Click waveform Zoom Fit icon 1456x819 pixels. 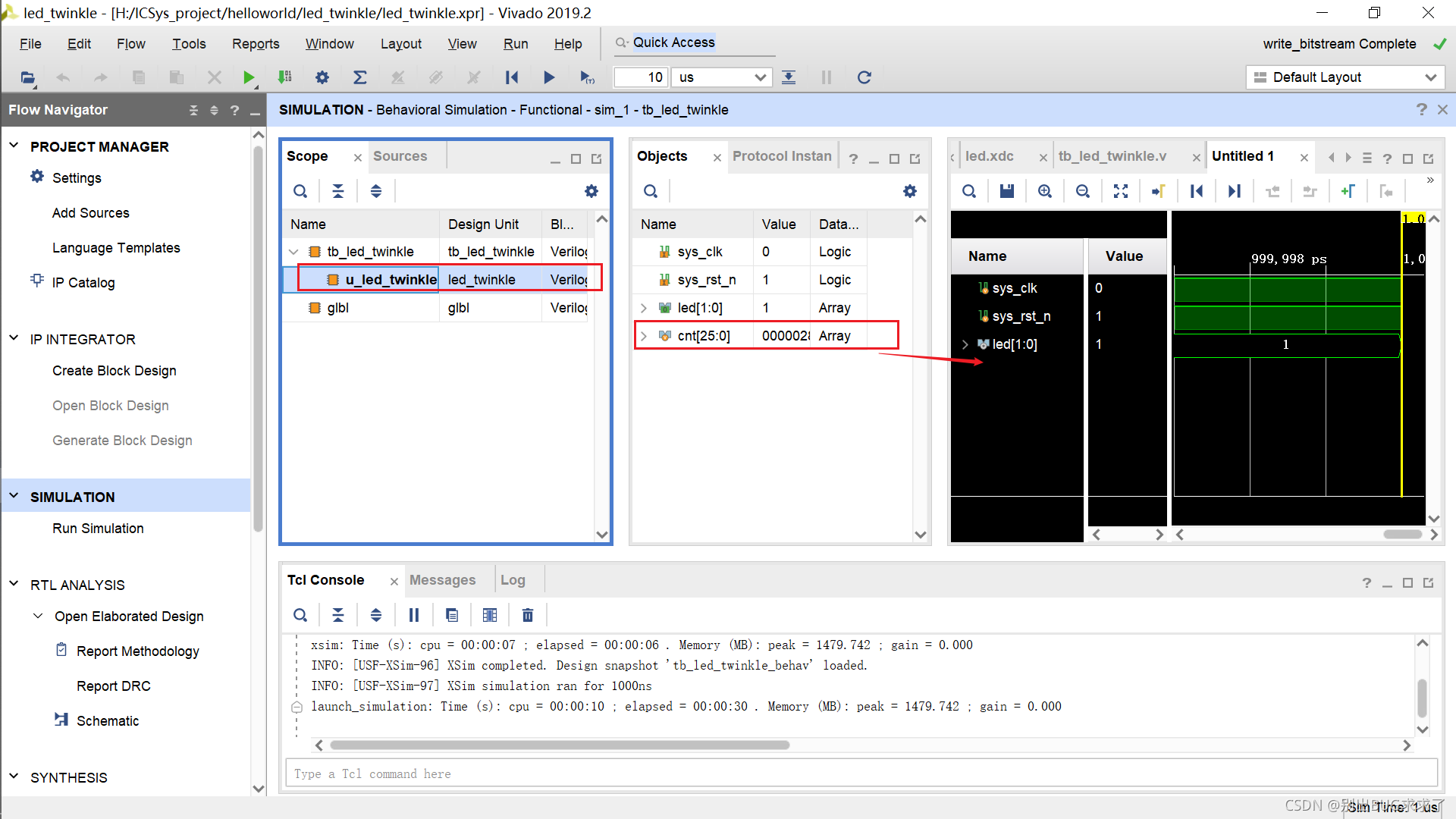[x=1121, y=191]
